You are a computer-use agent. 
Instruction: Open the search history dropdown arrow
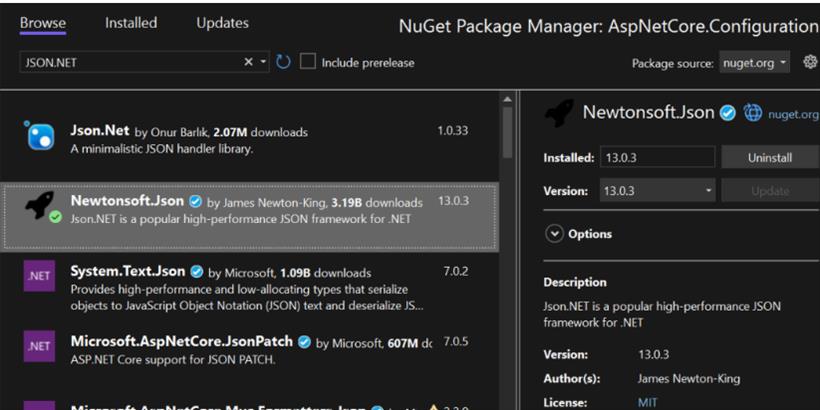click(x=263, y=62)
